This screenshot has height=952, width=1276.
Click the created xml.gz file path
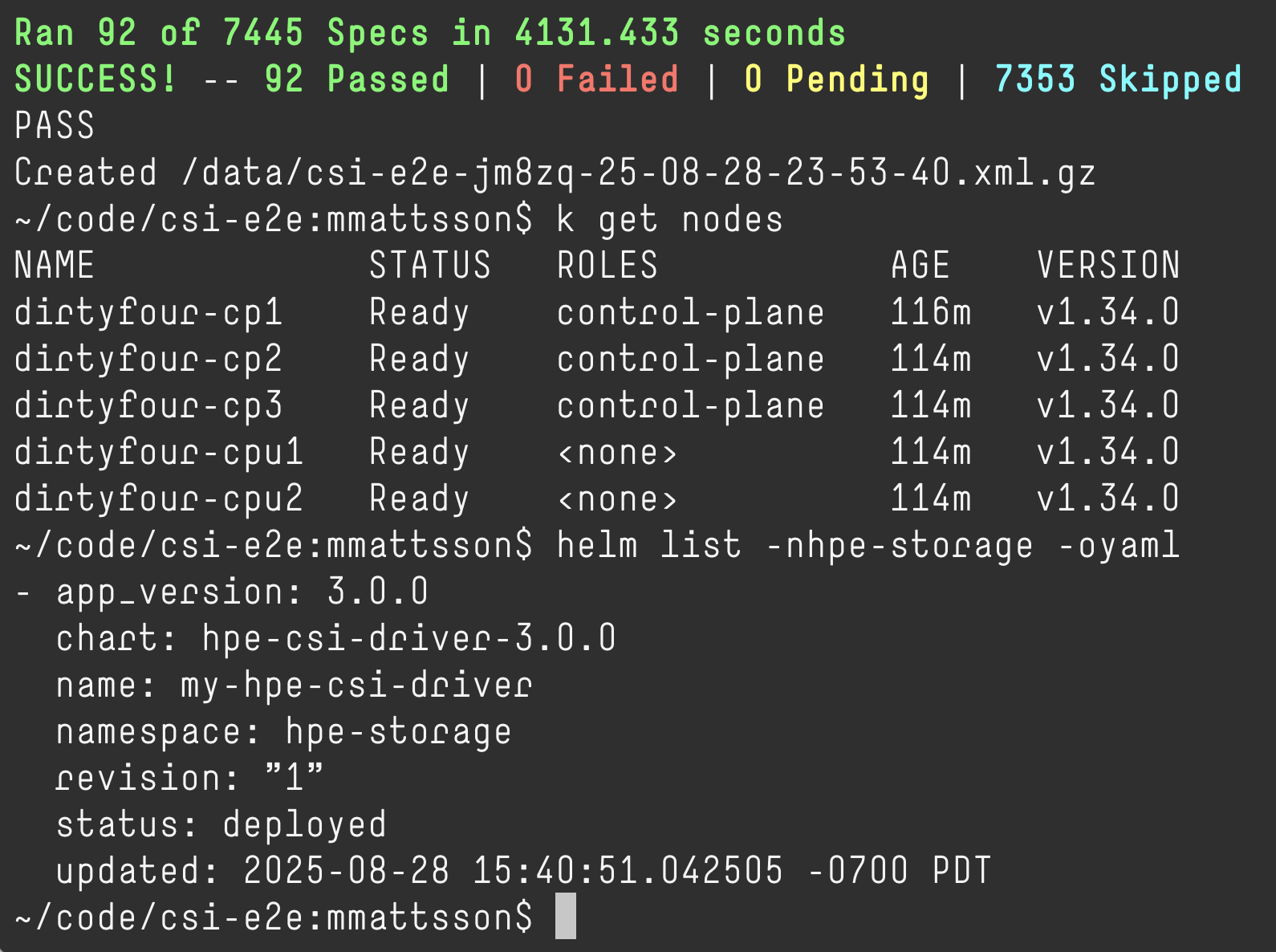click(x=639, y=174)
